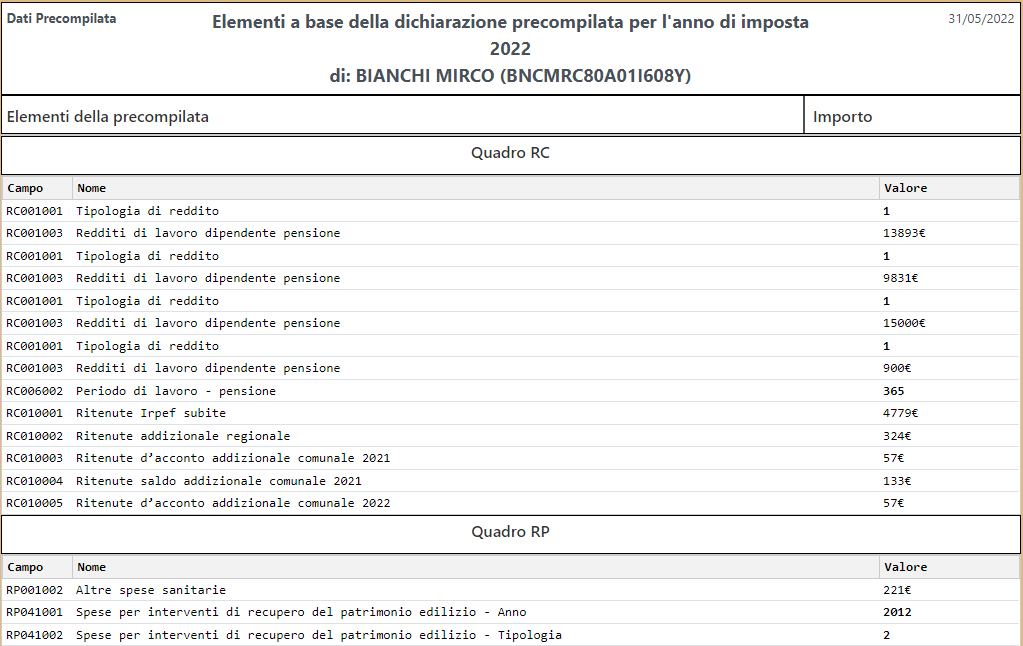Select the Quadro RP section header
The width and height of the screenshot is (1023, 646).
[510, 533]
